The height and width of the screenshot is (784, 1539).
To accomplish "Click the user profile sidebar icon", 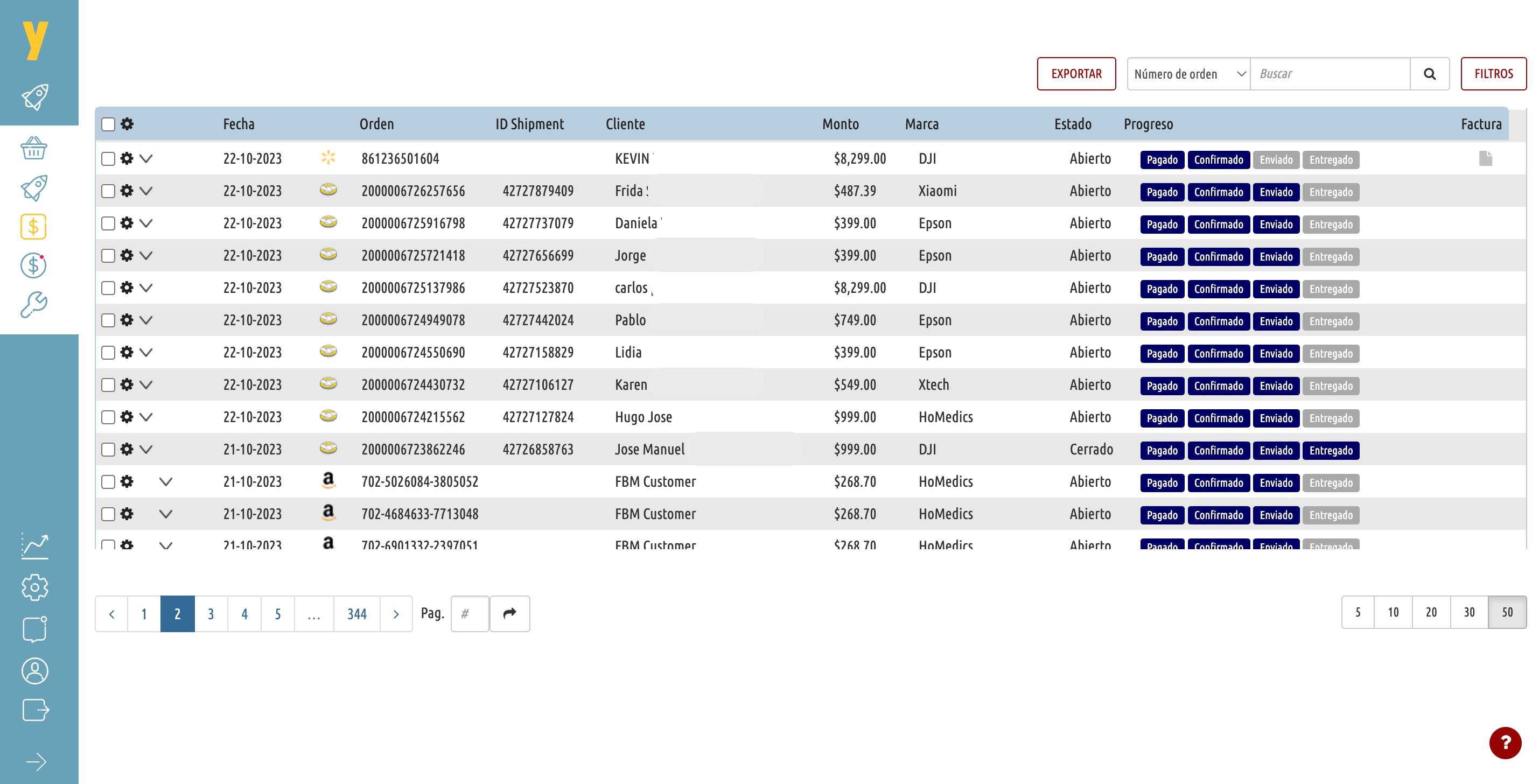I will 34,670.
